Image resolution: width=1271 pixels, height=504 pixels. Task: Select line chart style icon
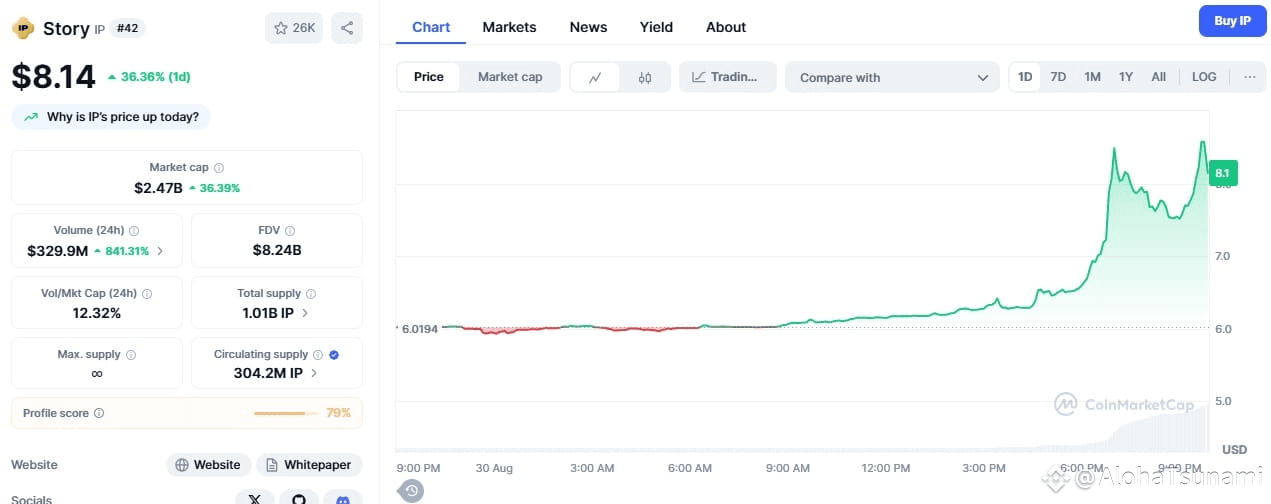595,77
